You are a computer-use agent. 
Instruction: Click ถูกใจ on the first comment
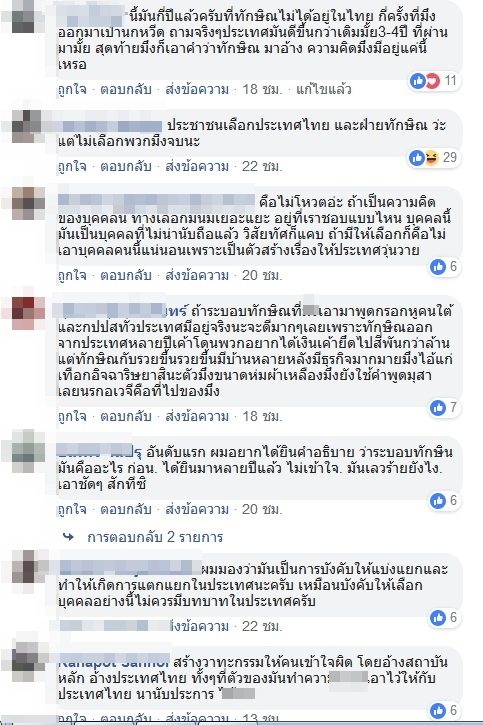(72, 89)
